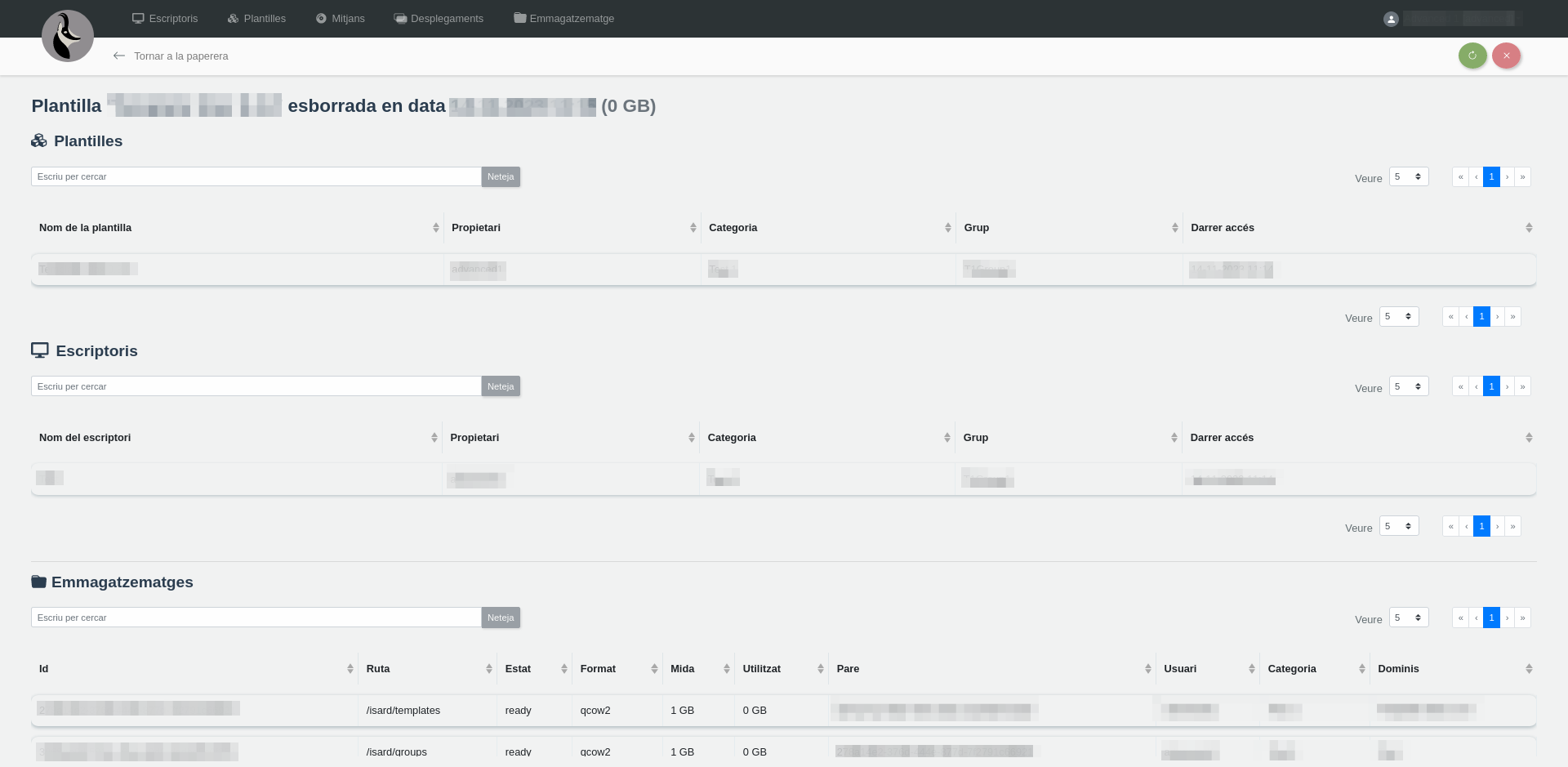Open Veure page-size dropdown above Escriptoris table
This screenshot has width=1568, height=767.
pos(1408,386)
